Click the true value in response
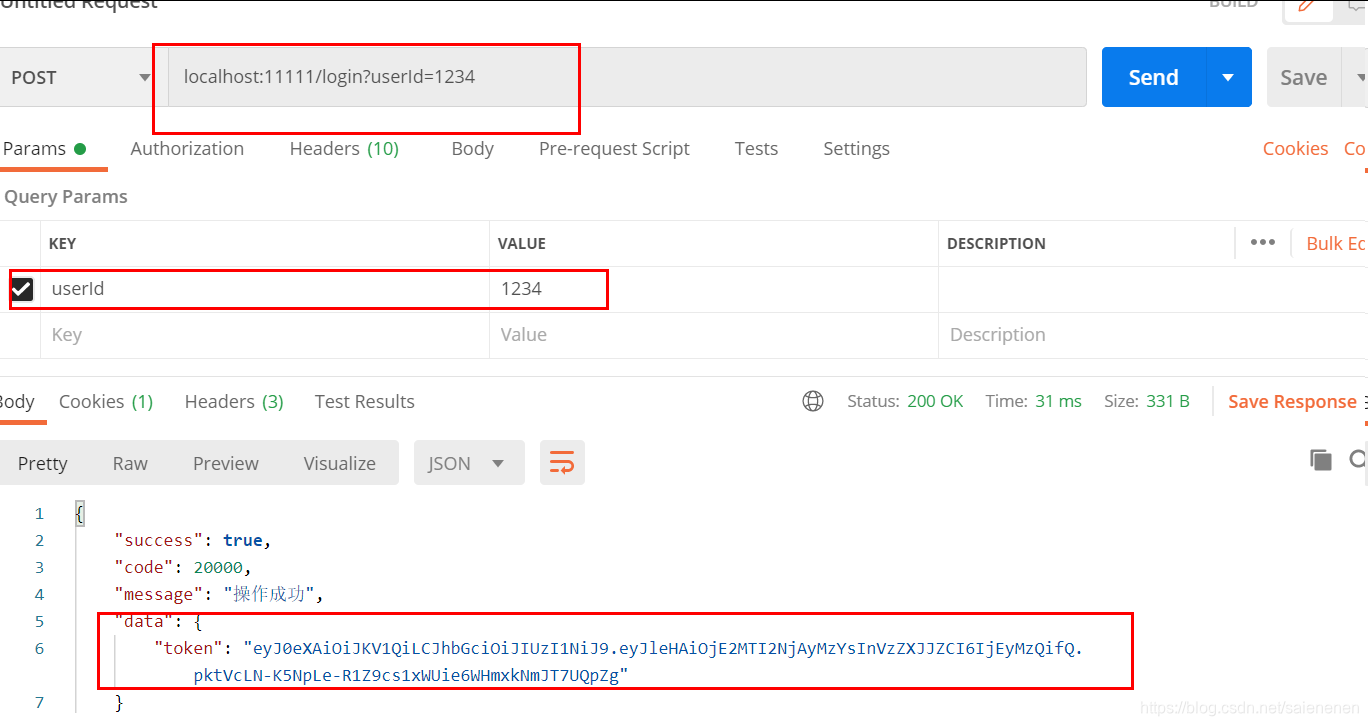 click(x=242, y=540)
